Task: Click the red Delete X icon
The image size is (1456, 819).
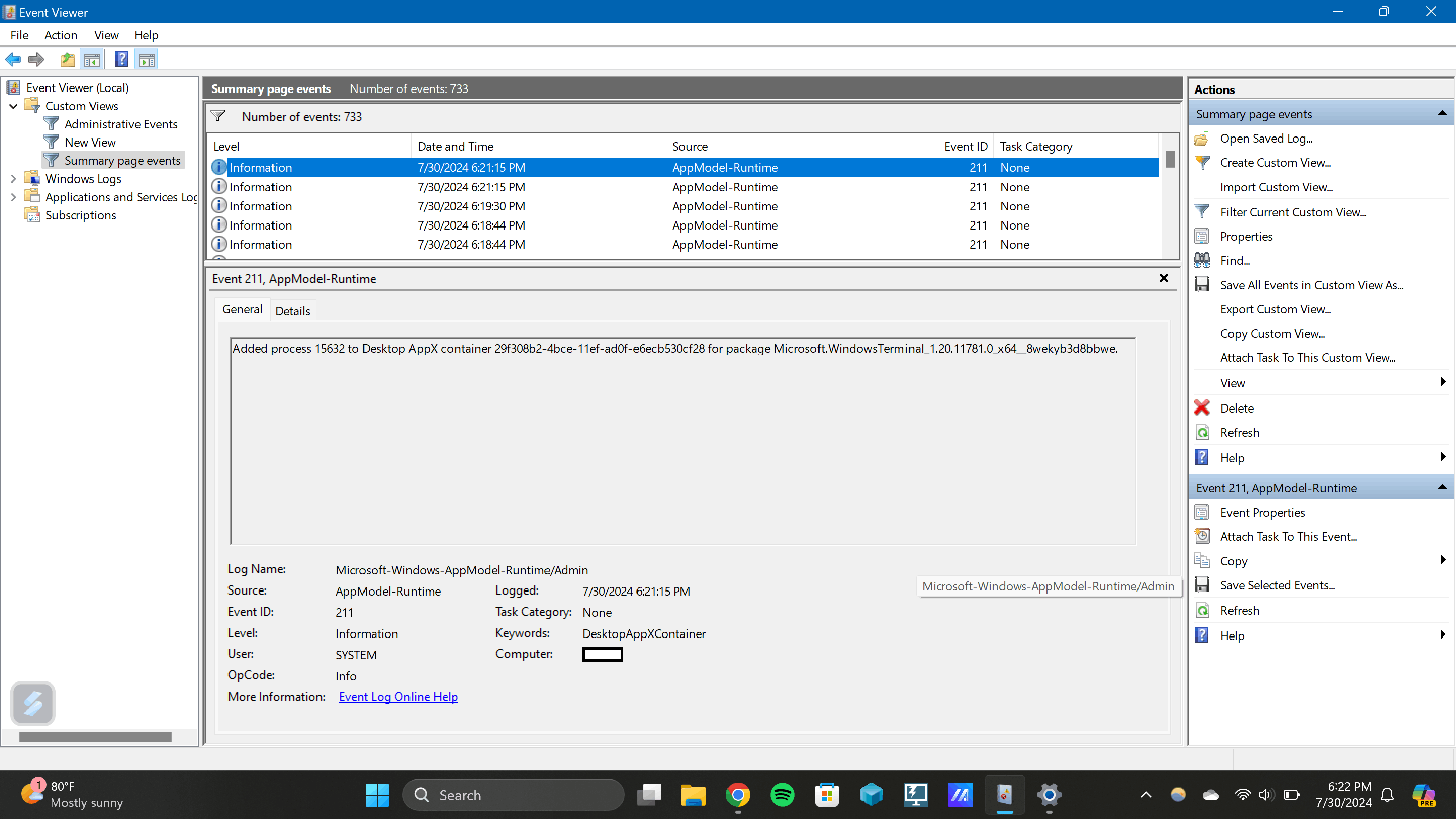Action: 1202,408
